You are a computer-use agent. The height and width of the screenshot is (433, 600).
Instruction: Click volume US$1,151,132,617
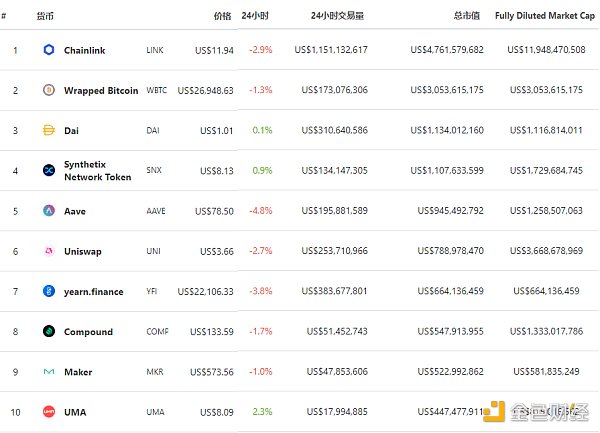pyautogui.click(x=331, y=50)
